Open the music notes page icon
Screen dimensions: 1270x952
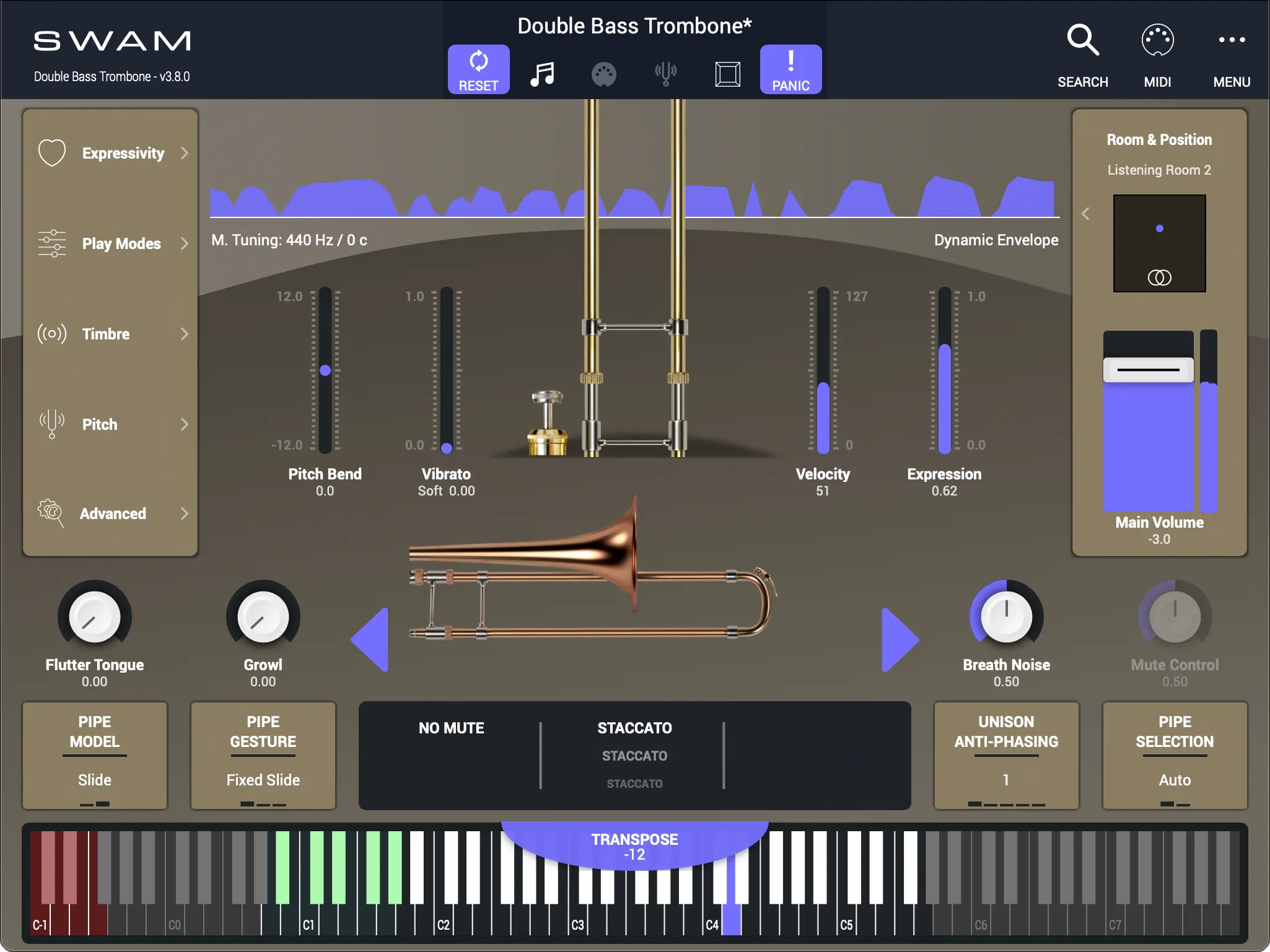tap(542, 74)
